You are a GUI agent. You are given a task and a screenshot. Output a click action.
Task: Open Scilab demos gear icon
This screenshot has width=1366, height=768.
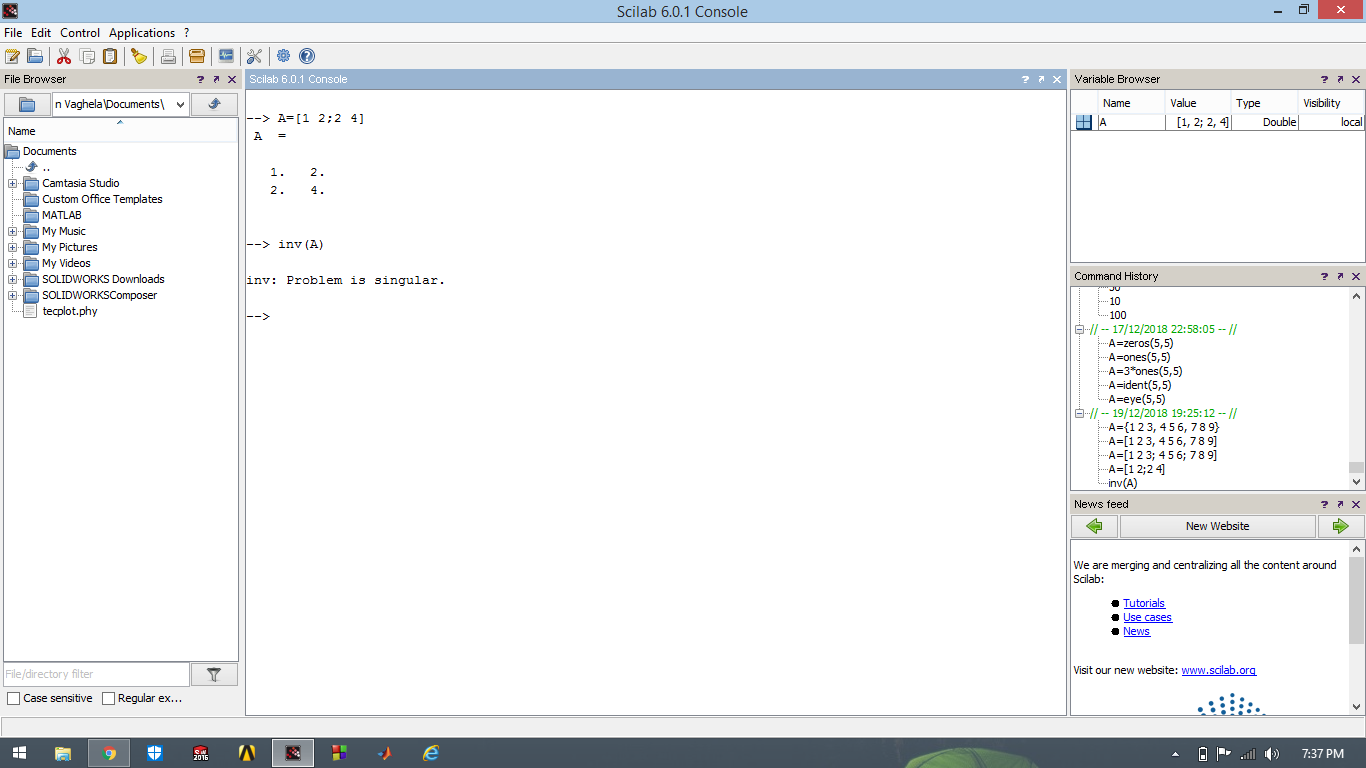coord(283,56)
